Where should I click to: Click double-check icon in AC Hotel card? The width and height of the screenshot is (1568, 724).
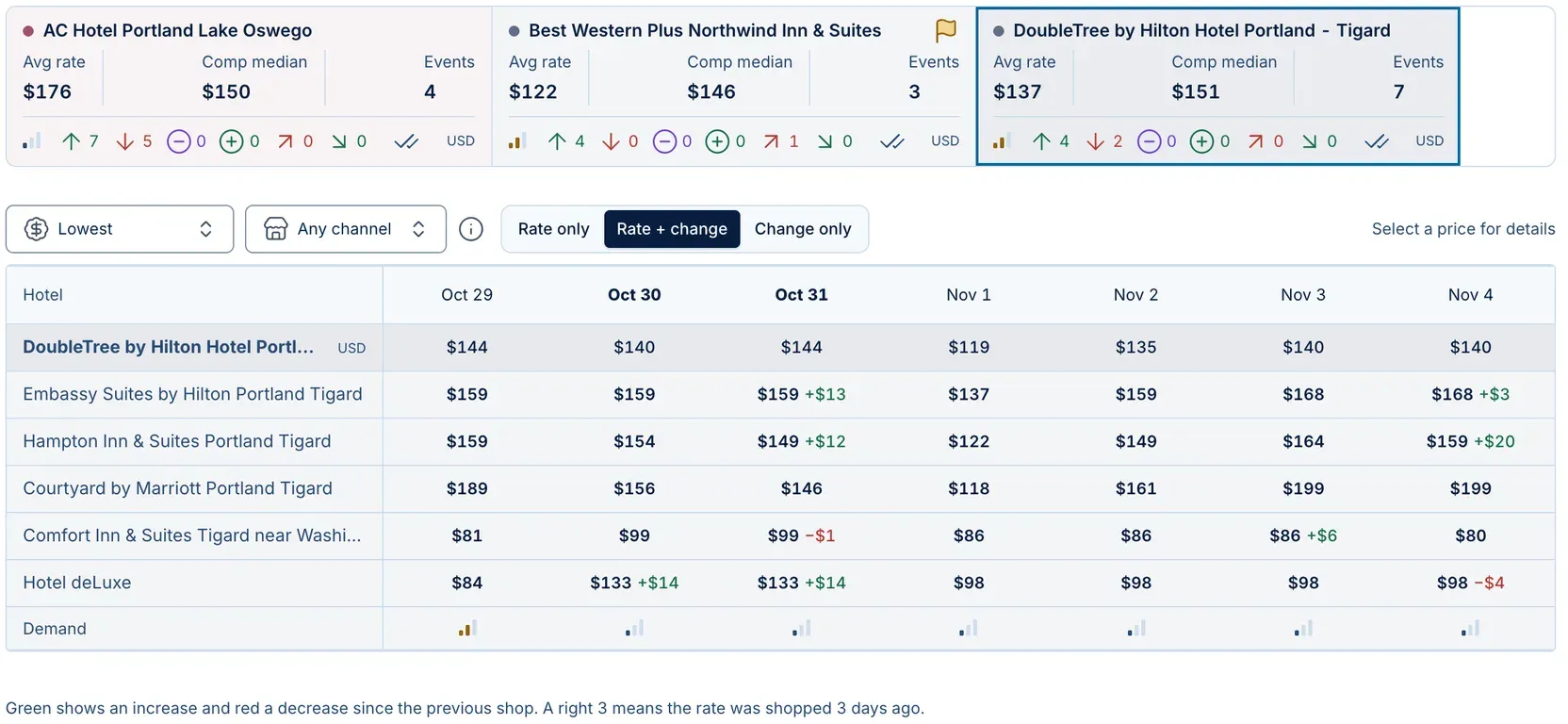click(406, 141)
